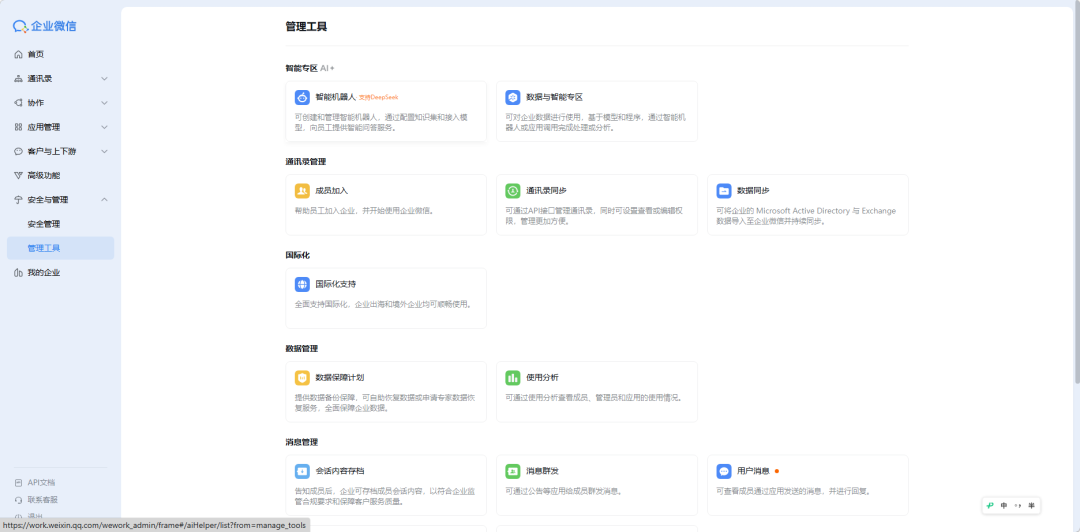
Task: Expand the 协作 chevron
Action: click(105, 103)
